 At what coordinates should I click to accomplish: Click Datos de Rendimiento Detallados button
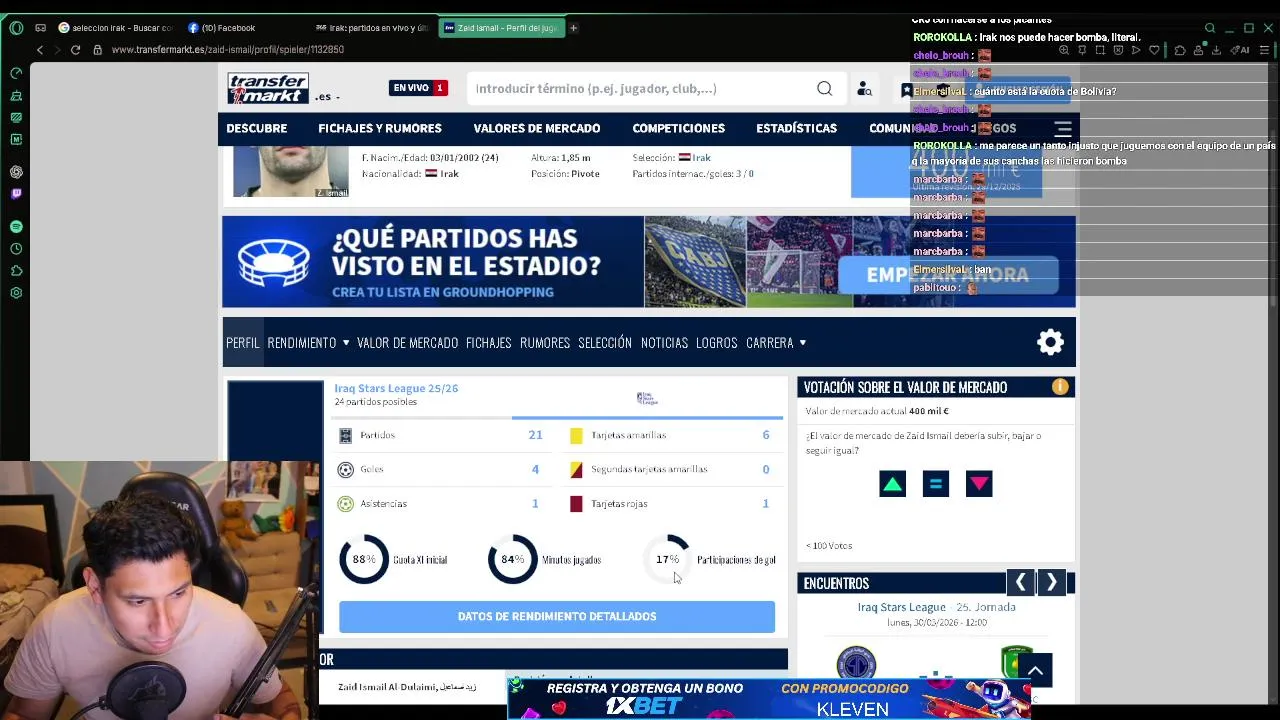[557, 617]
